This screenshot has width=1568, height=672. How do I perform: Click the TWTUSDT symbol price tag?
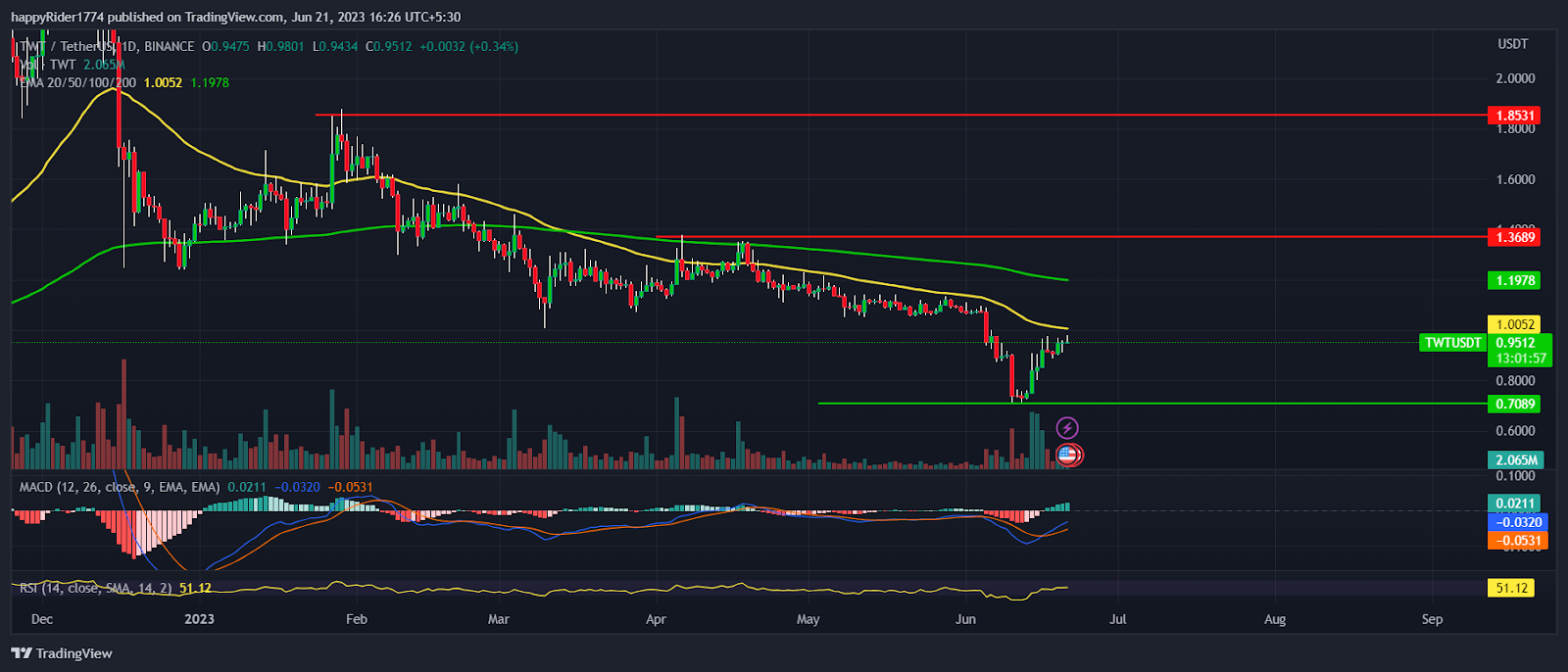coord(1453,343)
